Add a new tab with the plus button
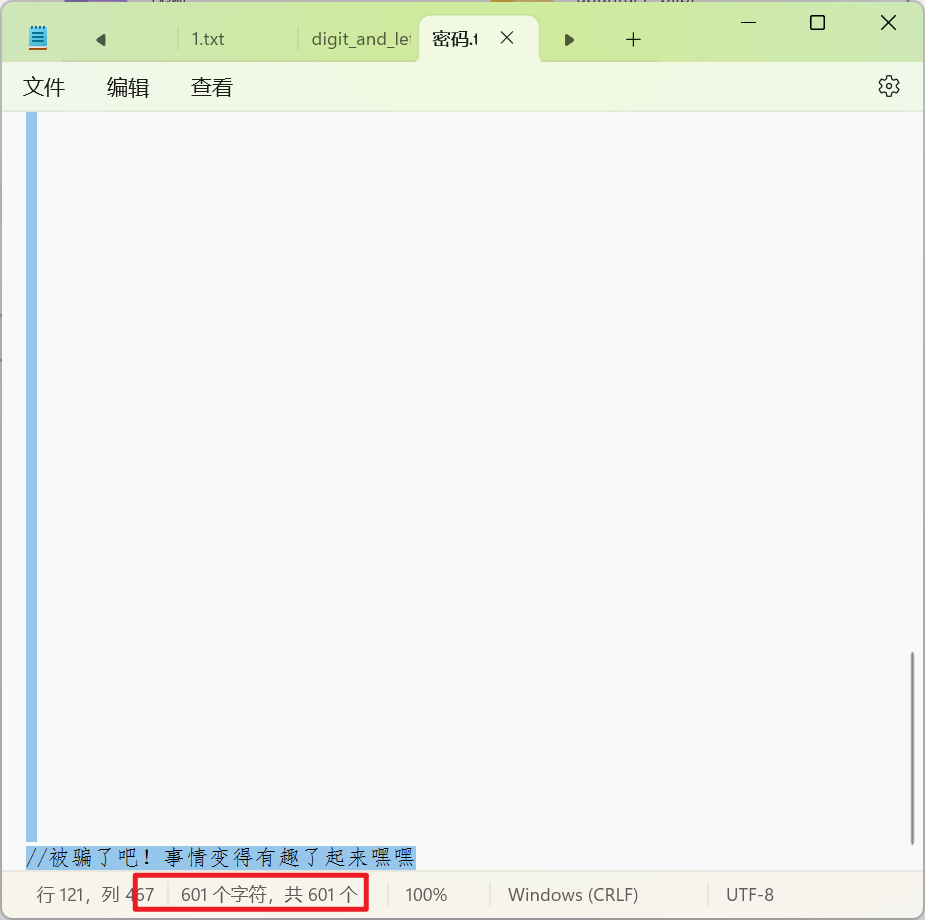The width and height of the screenshot is (925, 920). 632,39
